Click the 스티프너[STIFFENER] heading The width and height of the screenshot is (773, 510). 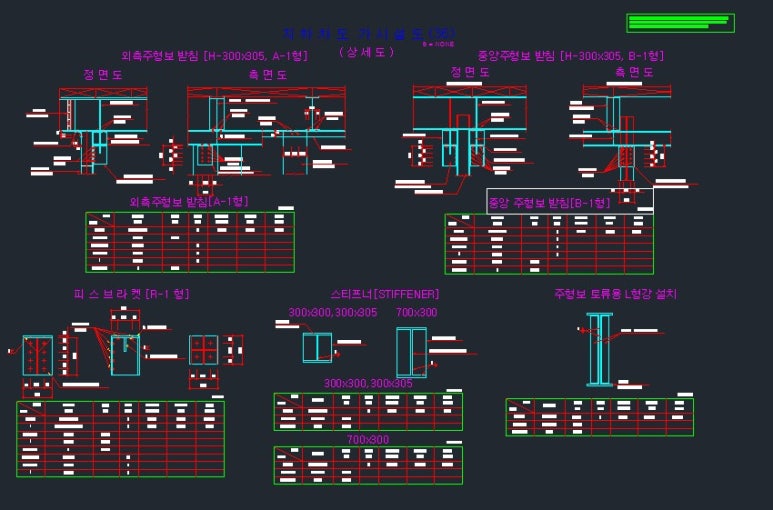click(x=385, y=294)
